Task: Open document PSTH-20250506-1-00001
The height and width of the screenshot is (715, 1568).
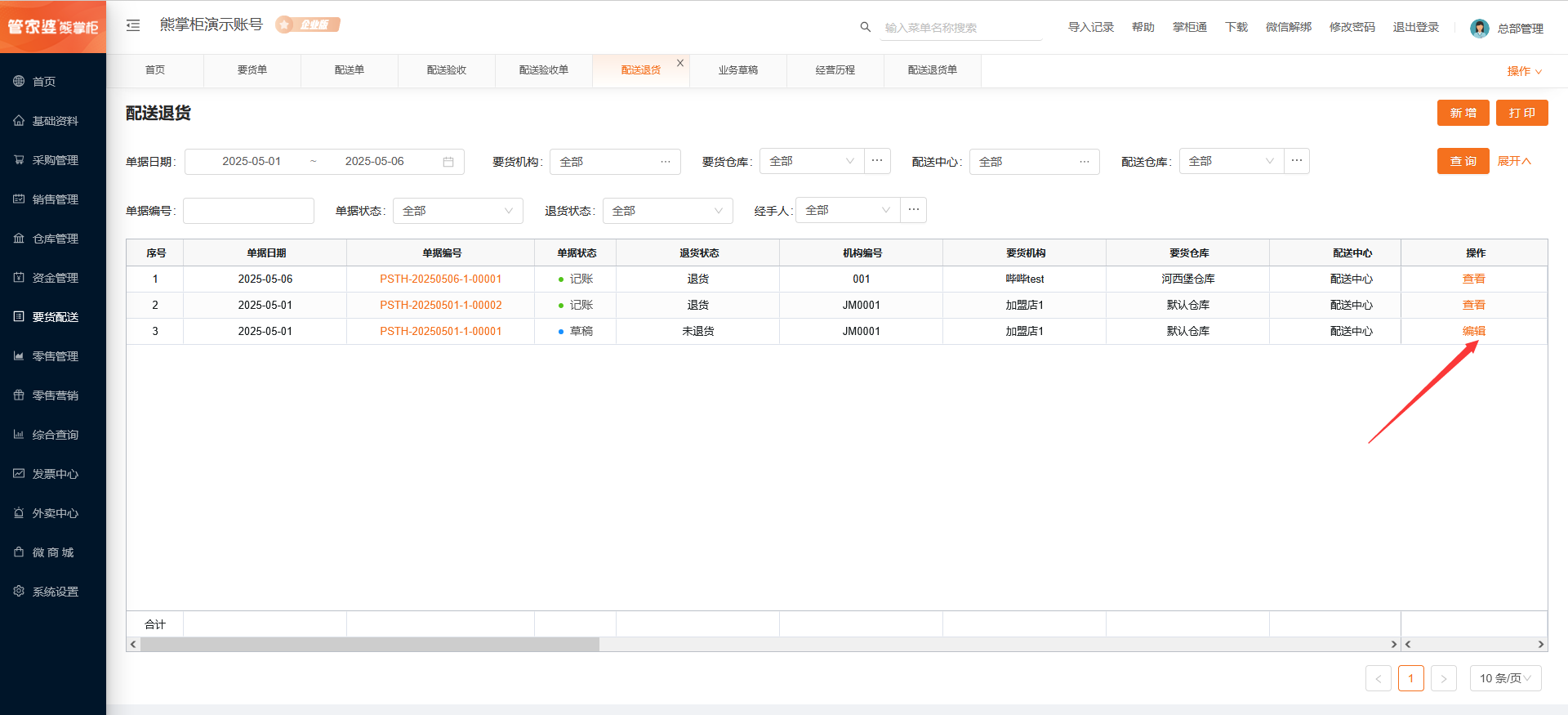Action: pos(441,279)
